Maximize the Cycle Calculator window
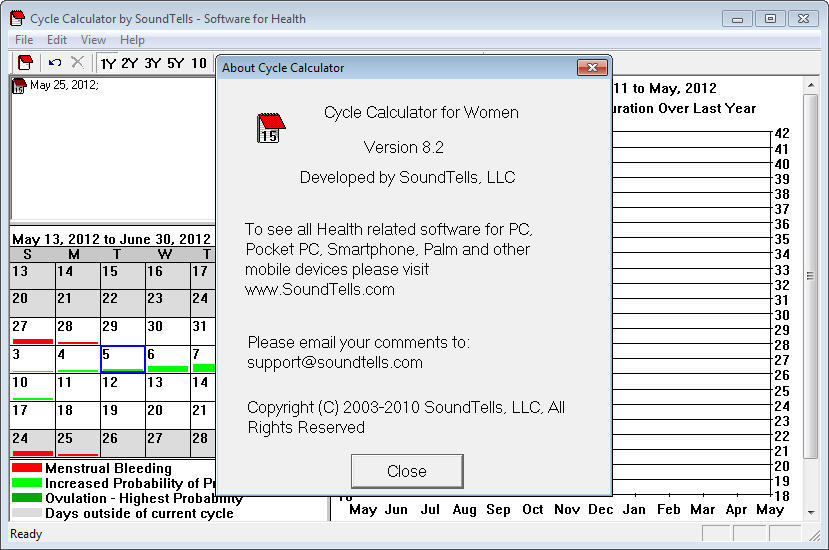 pos(770,19)
